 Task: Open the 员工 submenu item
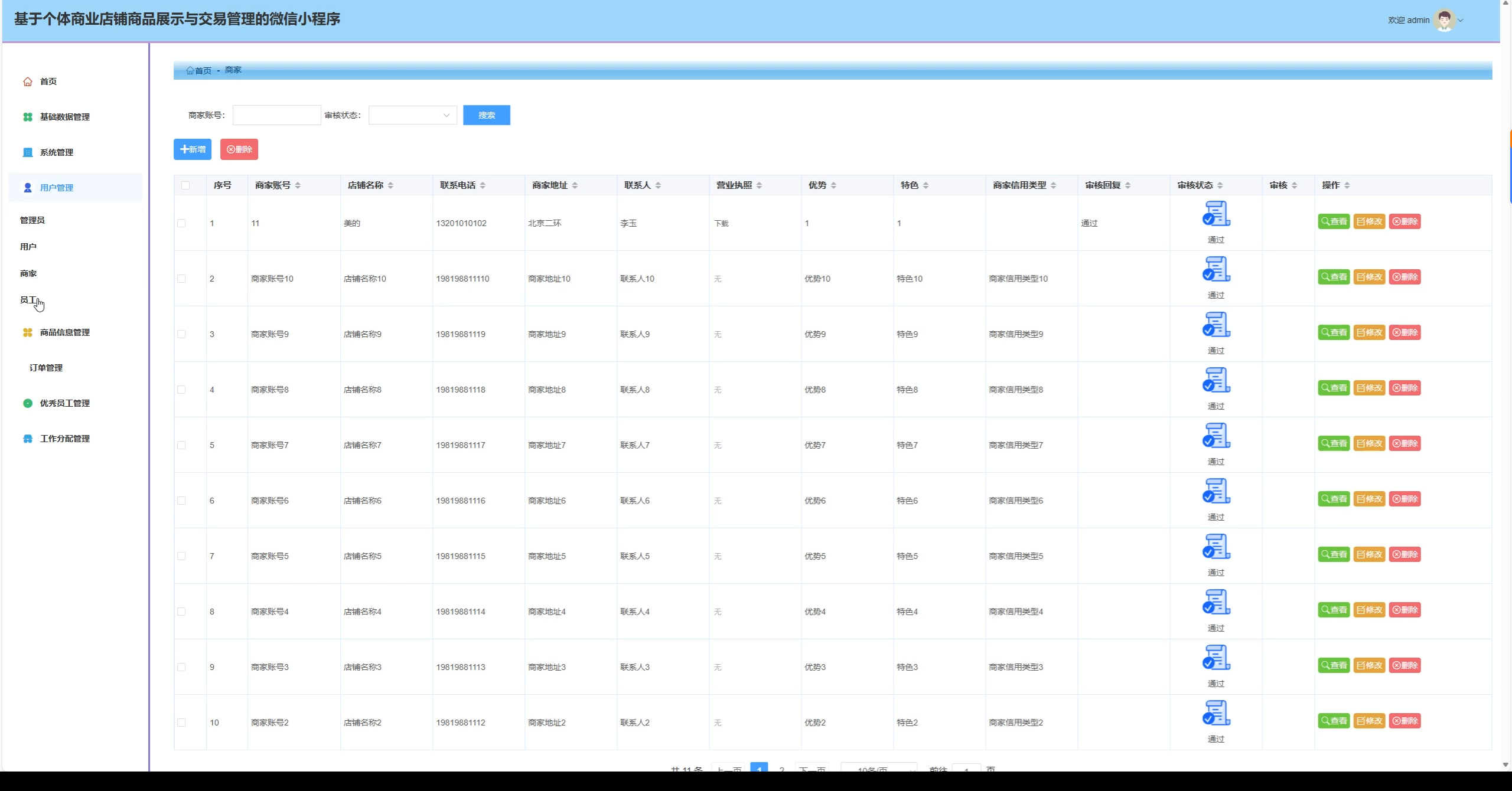(x=28, y=300)
